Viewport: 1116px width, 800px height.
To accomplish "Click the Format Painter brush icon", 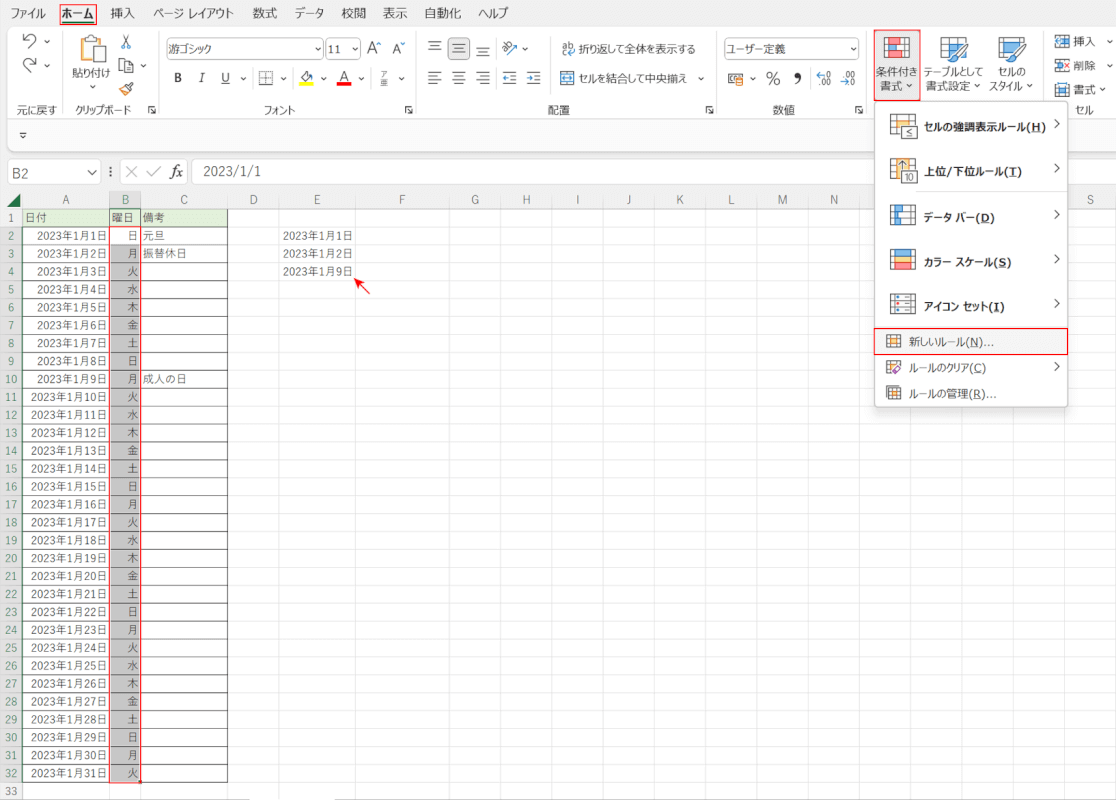I will point(126,88).
